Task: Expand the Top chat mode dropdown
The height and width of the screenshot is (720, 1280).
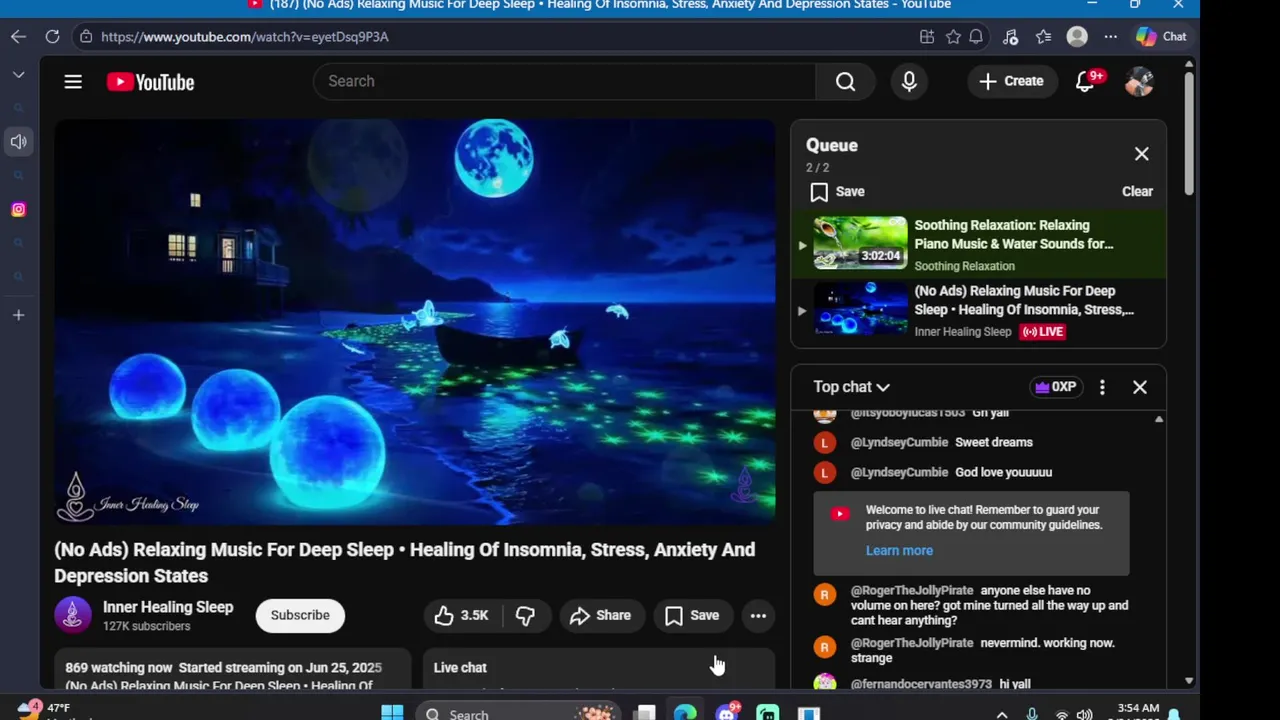Action: 851,387
